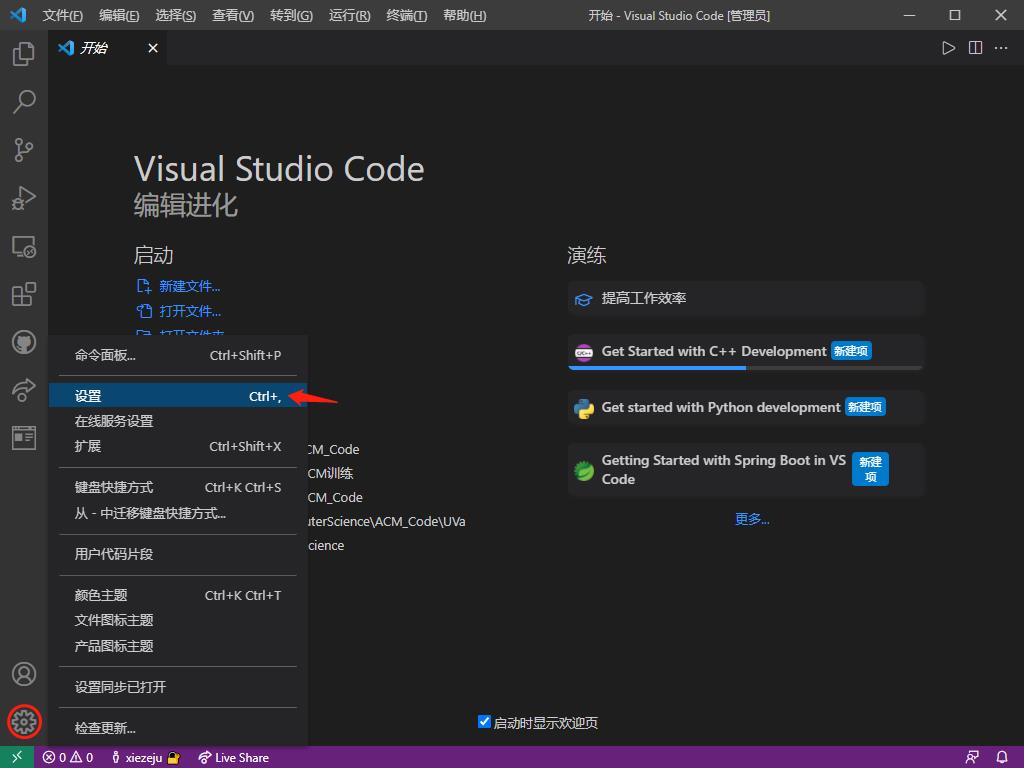Image resolution: width=1024 pixels, height=768 pixels.
Task: Click the VS Code logo in title bar
Action: pyautogui.click(x=18, y=14)
